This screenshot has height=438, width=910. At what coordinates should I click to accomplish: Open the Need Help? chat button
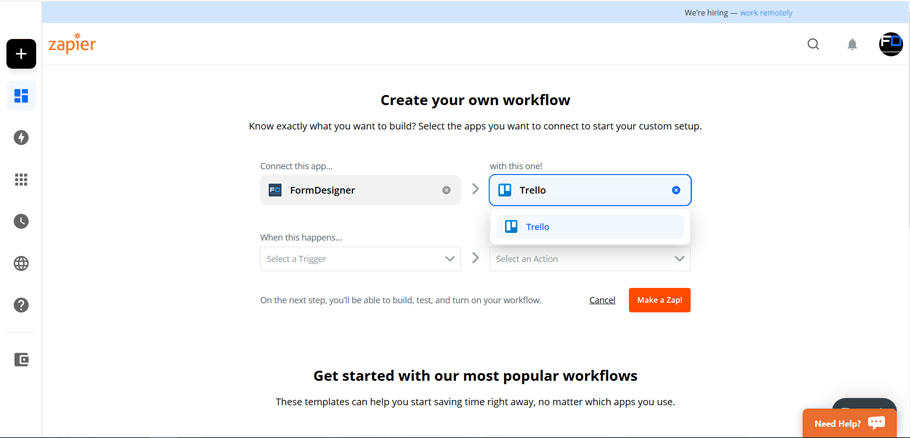(x=849, y=423)
